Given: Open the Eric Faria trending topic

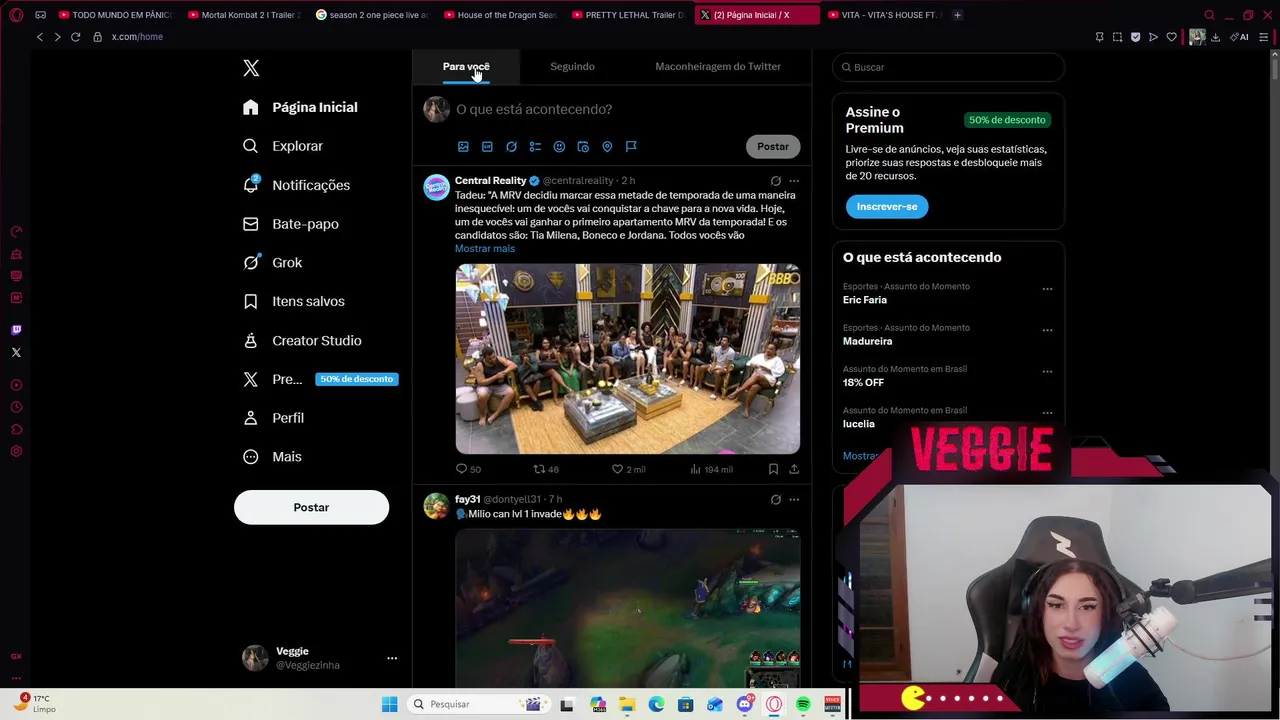Looking at the screenshot, I should 865,300.
